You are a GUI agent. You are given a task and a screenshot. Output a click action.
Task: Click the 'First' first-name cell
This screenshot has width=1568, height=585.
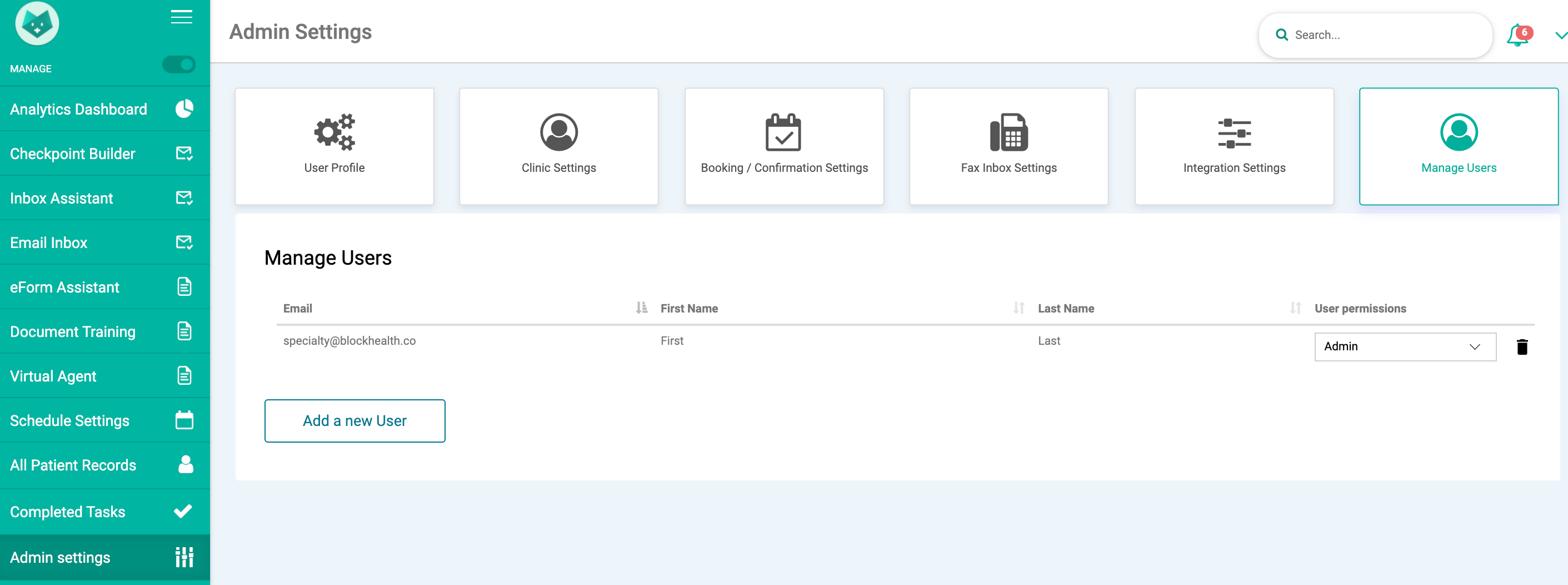pyautogui.click(x=672, y=341)
